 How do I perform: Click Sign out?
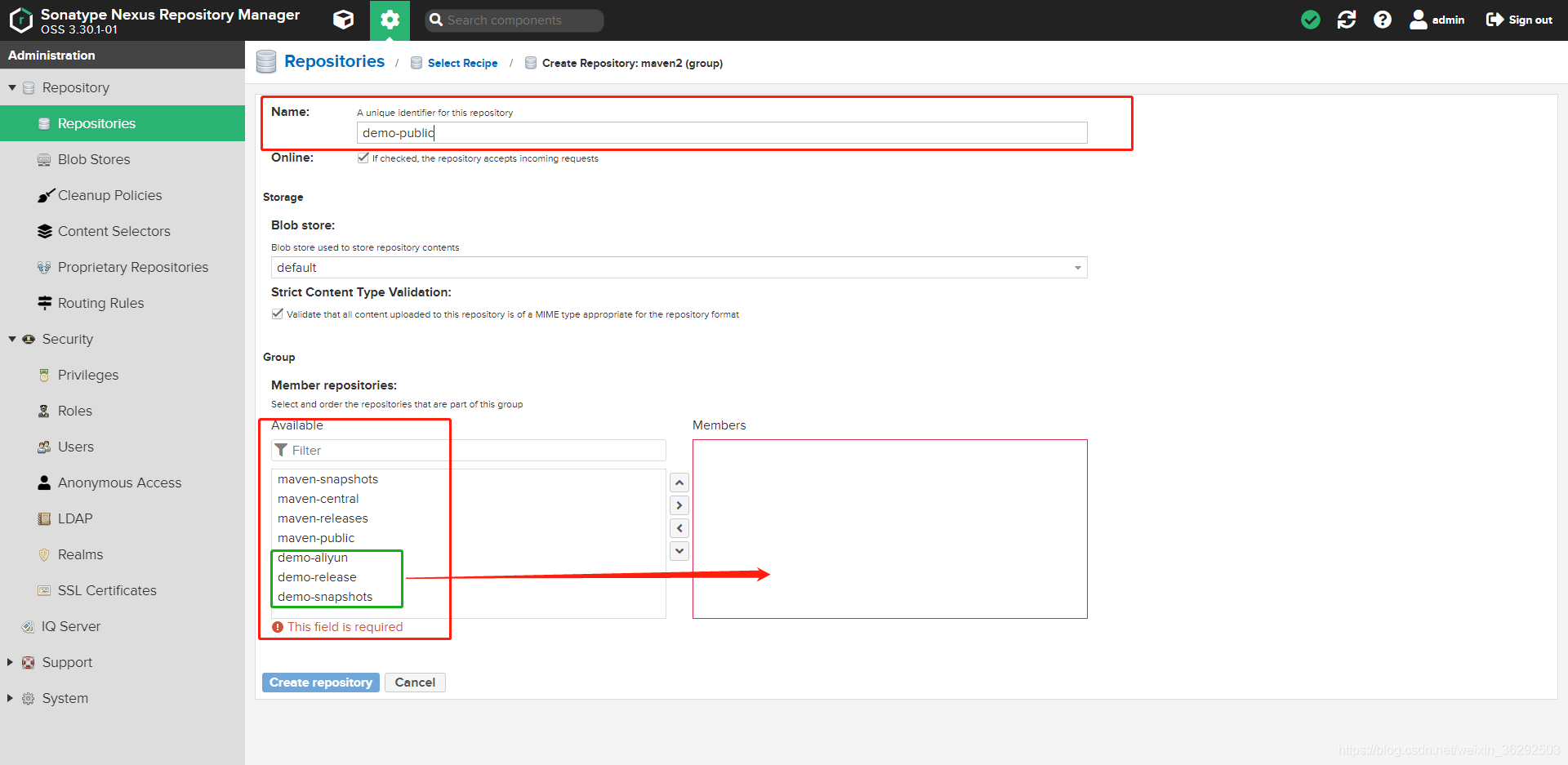click(1519, 20)
